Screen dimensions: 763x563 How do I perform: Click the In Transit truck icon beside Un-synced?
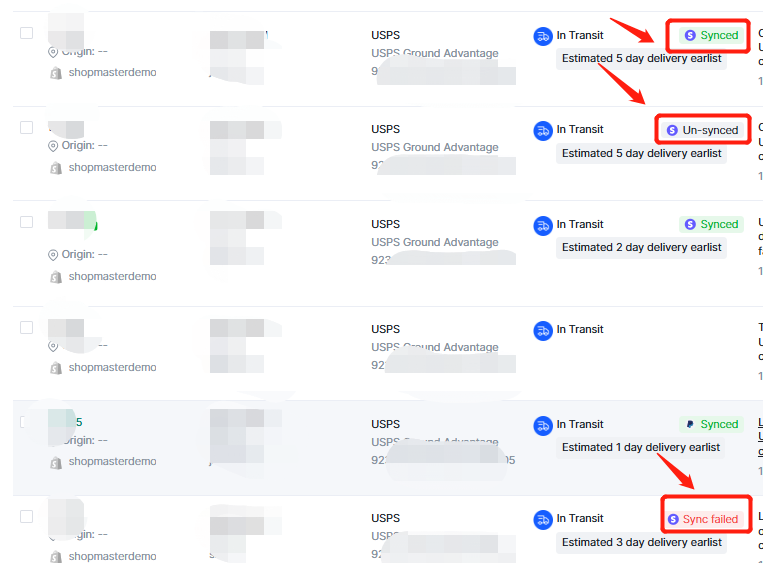tap(543, 130)
